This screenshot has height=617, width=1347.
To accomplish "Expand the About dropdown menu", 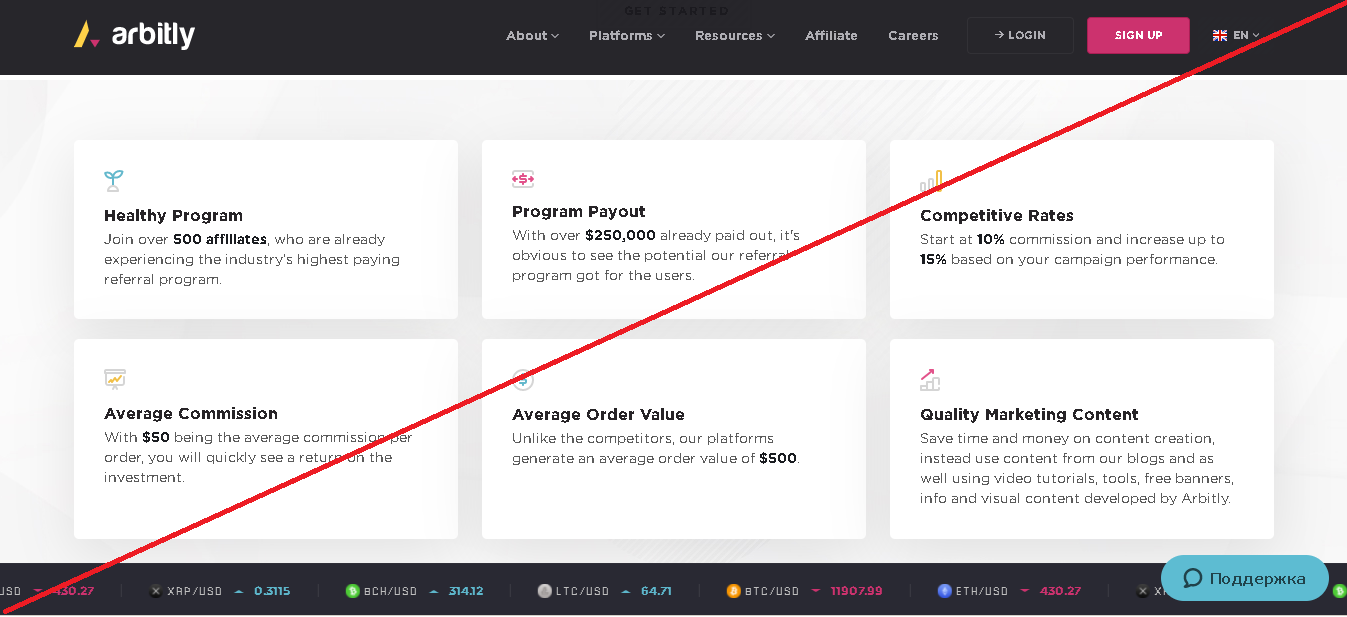I will [532, 36].
